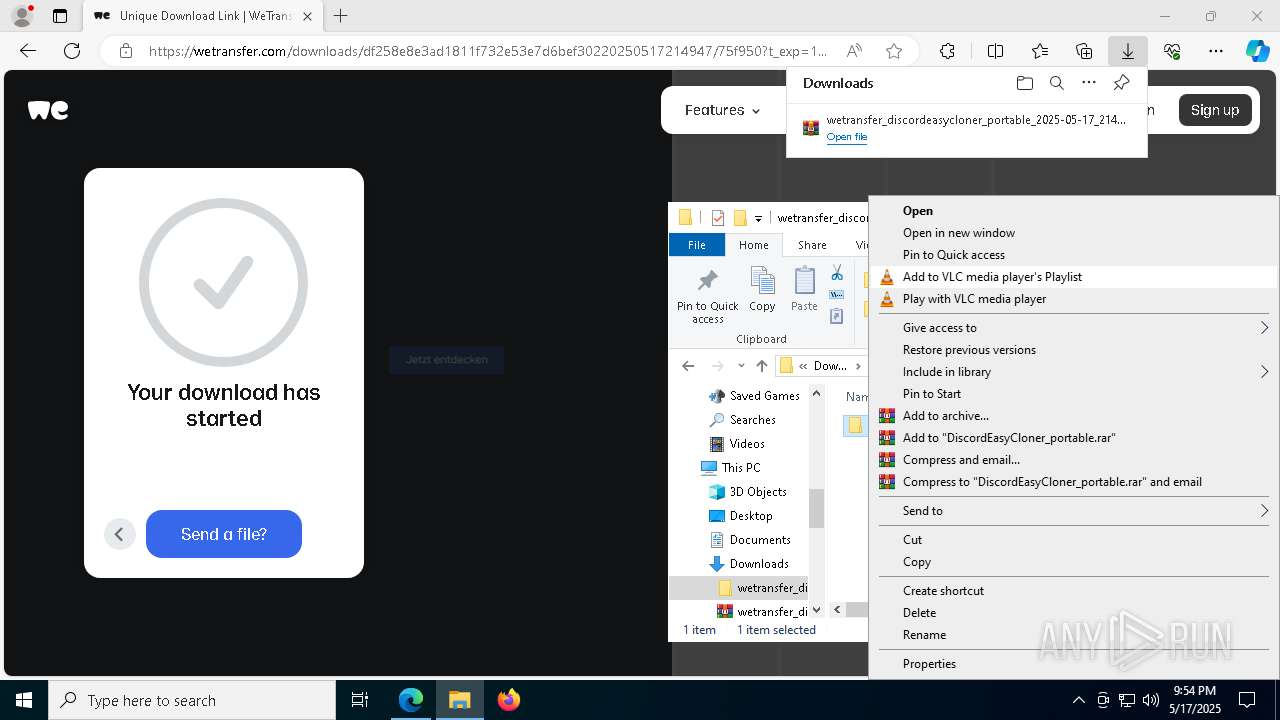Viewport: 1280px width, 720px height.
Task: Click Open file link in Downloads
Action: point(846,137)
